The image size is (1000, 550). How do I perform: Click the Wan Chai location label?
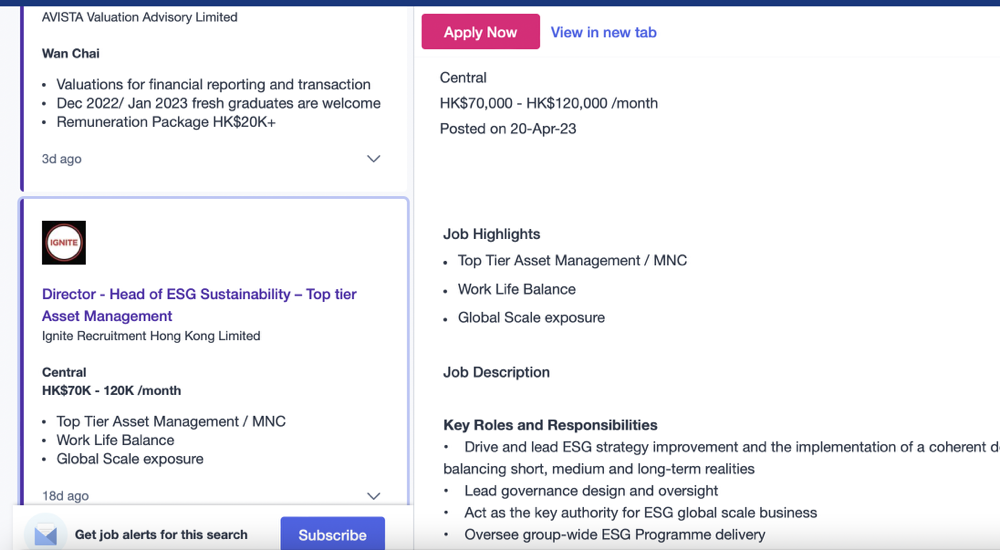pos(71,53)
